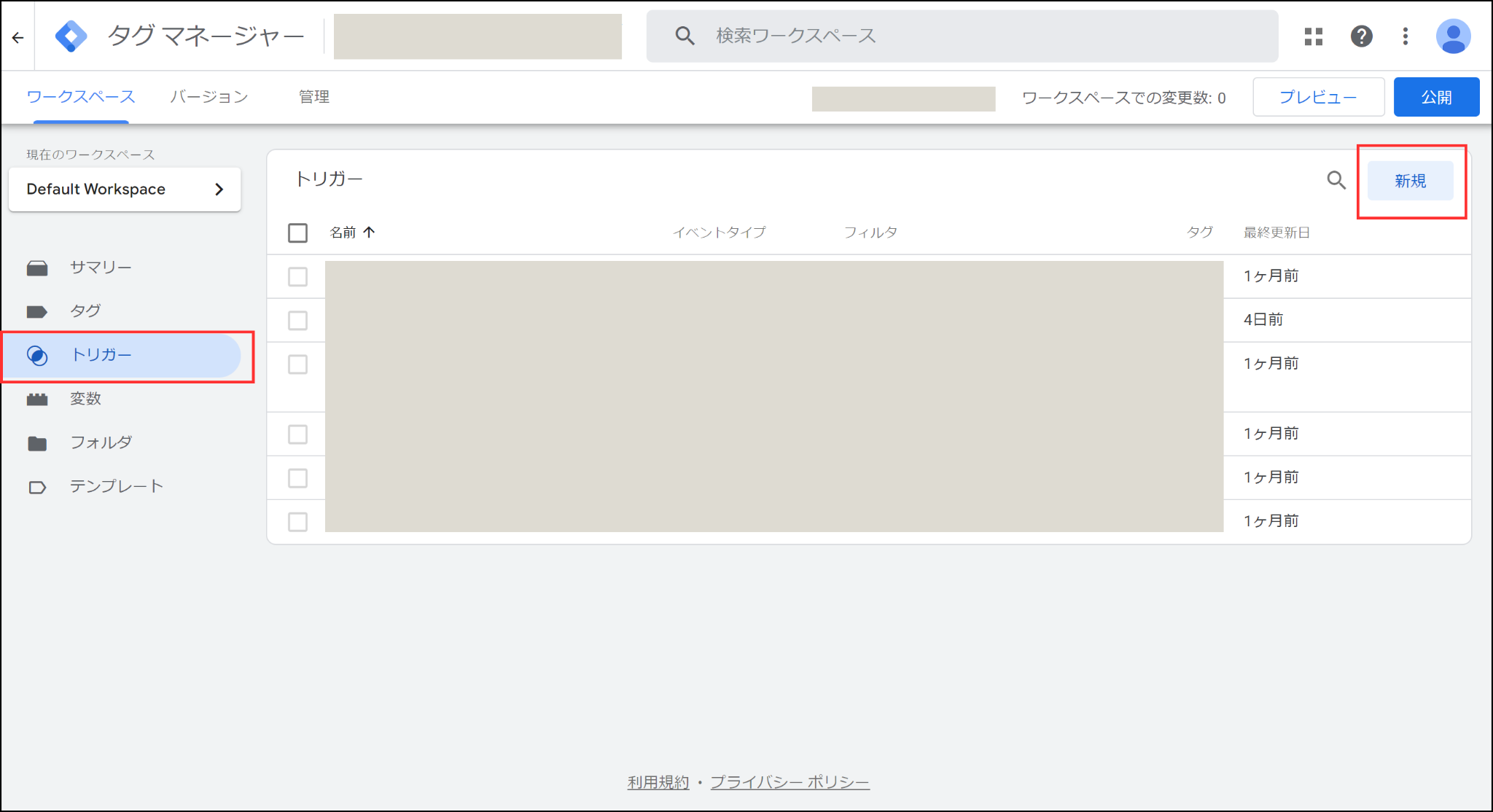Click the Tag Manager logo icon

click(71, 36)
